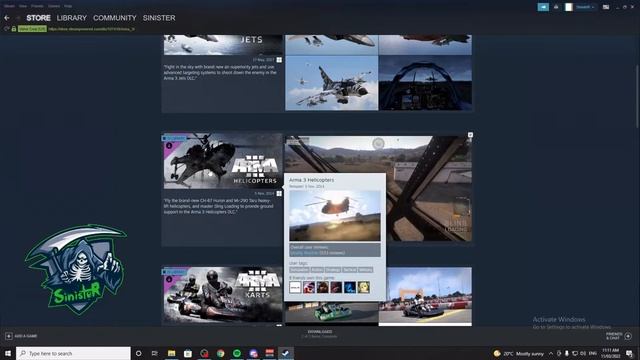
Task: Click the third user tag in popup
Action: (x=333, y=270)
